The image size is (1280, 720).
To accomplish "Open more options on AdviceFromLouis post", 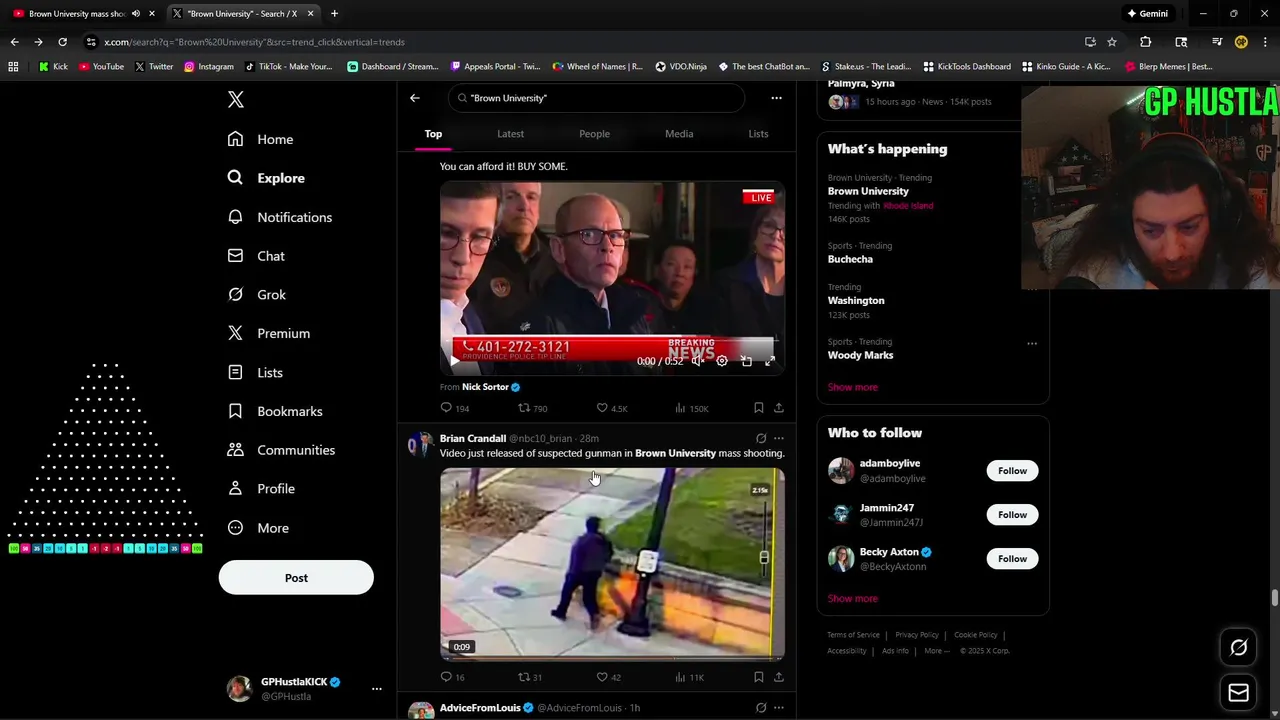I will point(779,708).
